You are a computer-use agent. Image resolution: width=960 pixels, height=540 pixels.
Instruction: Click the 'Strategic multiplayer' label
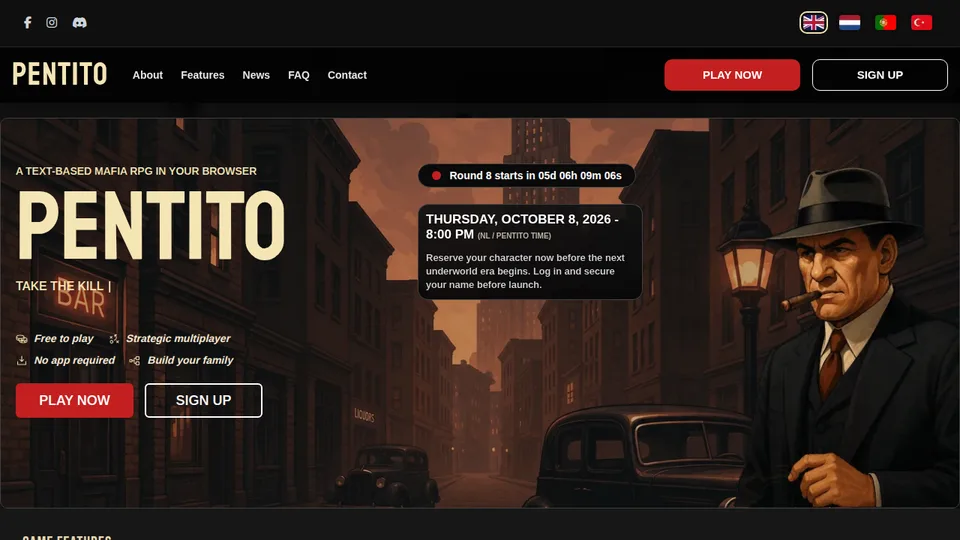(178, 339)
